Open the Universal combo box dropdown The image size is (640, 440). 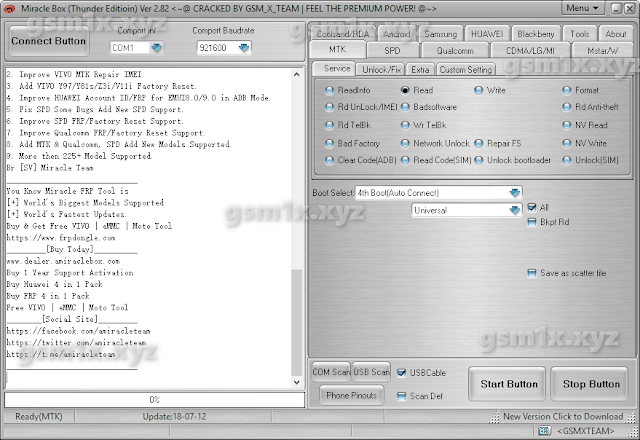click(515, 210)
